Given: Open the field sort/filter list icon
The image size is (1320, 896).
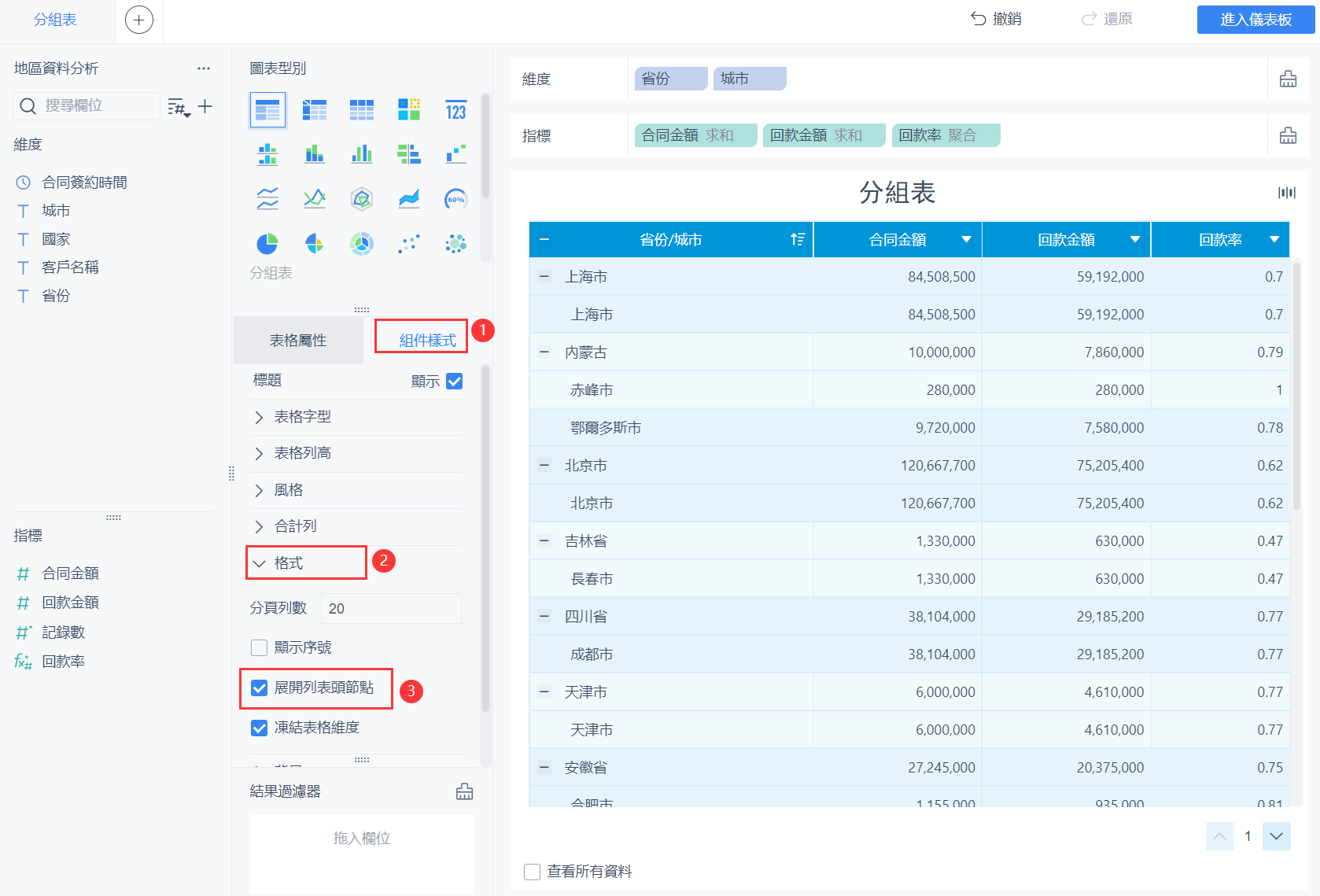Looking at the screenshot, I should tap(179, 107).
